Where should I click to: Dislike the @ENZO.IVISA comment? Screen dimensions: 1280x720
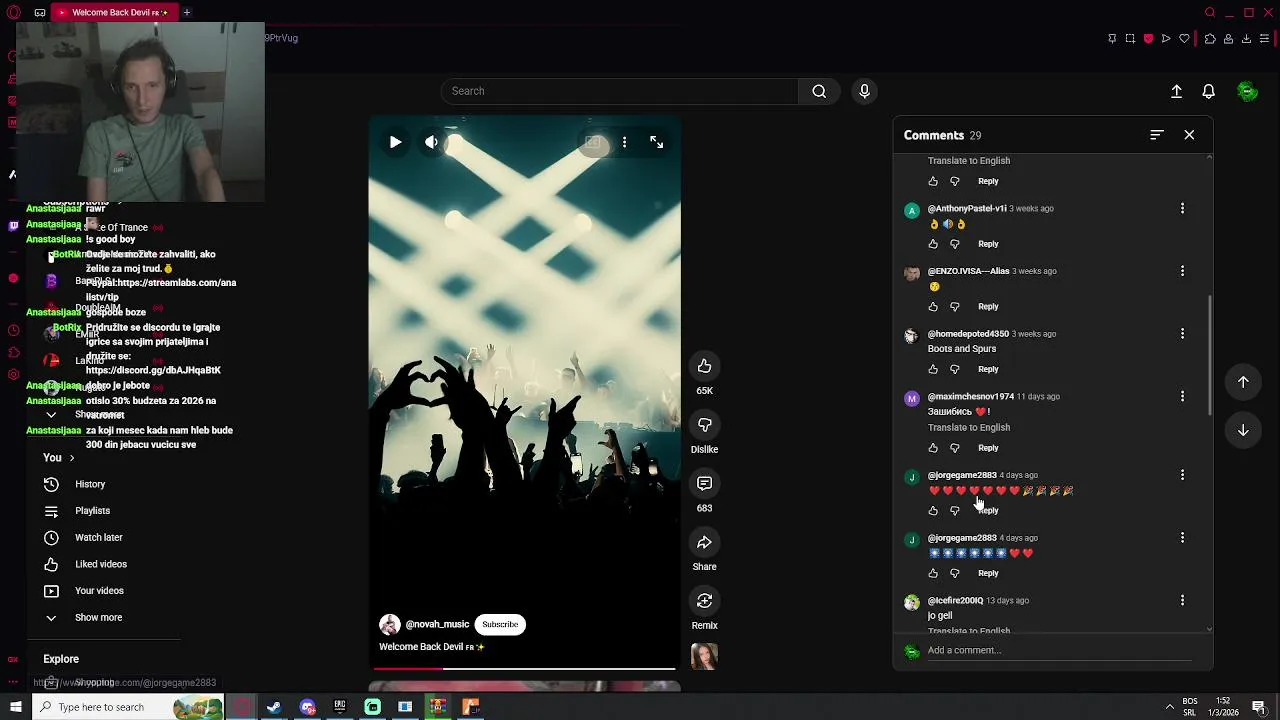955,307
